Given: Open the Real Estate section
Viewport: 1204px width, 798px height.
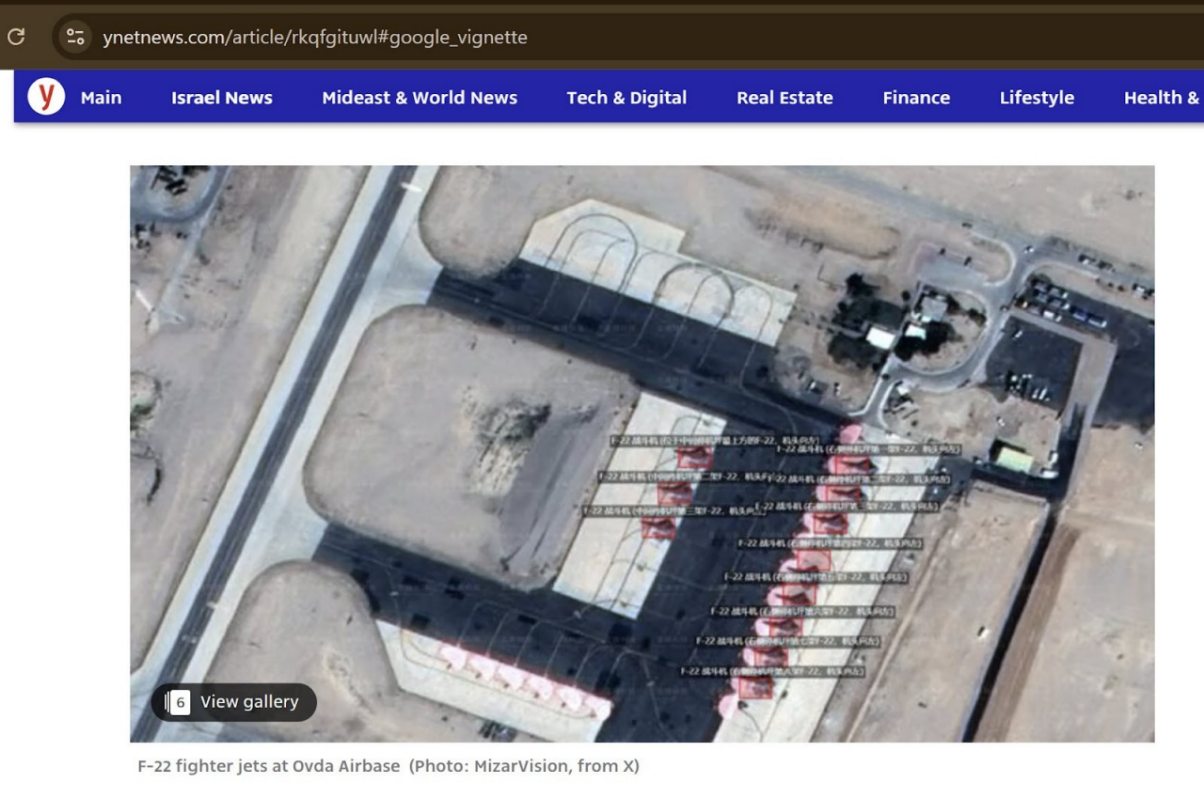Looking at the screenshot, I should click(785, 98).
